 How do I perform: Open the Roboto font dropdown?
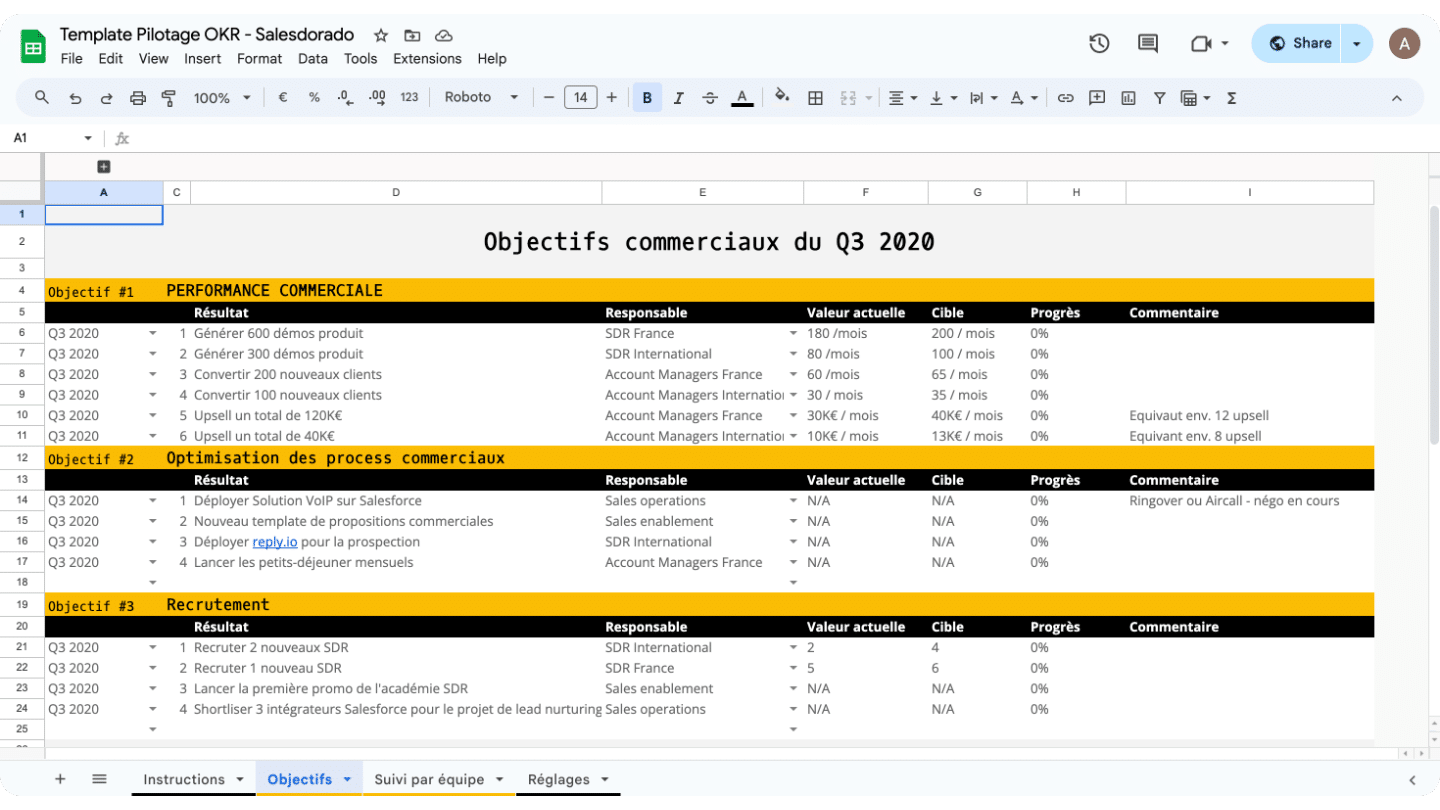[x=481, y=98]
